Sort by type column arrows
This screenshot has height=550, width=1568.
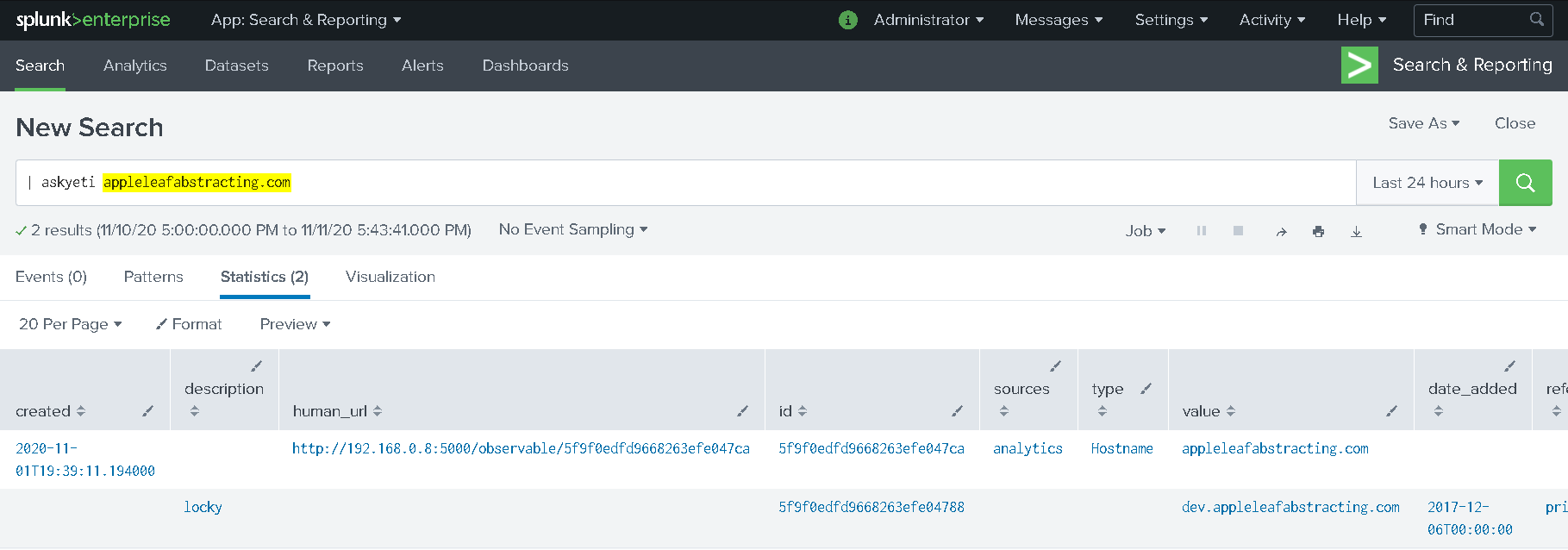point(1103,411)
